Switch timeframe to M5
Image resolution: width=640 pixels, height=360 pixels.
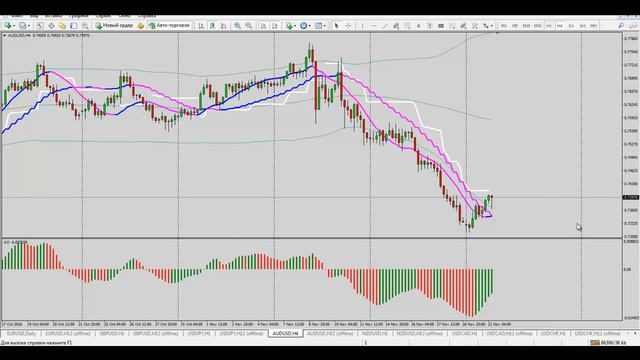515,26
